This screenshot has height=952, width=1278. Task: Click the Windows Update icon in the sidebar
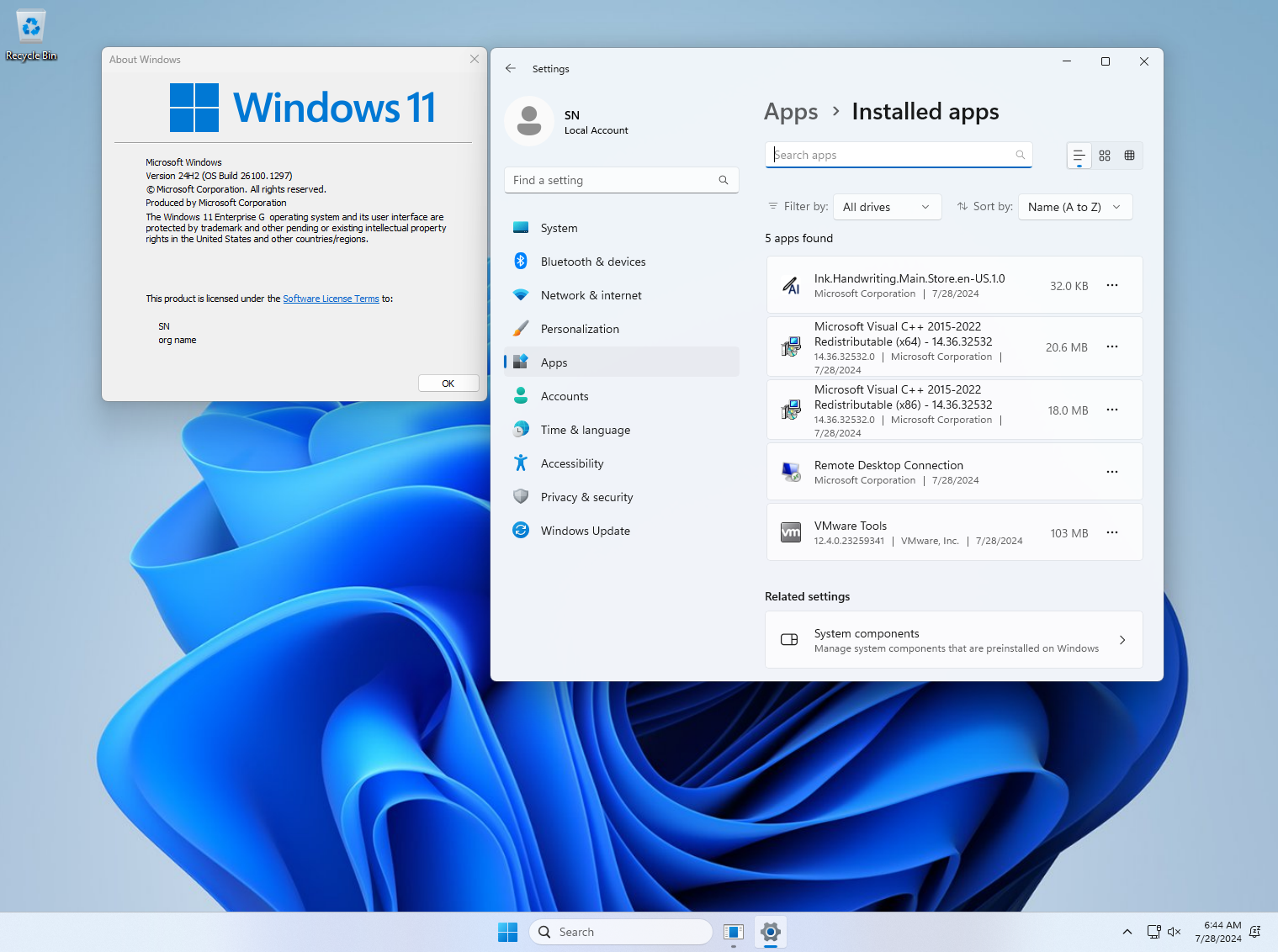click(x=521, y=530)
